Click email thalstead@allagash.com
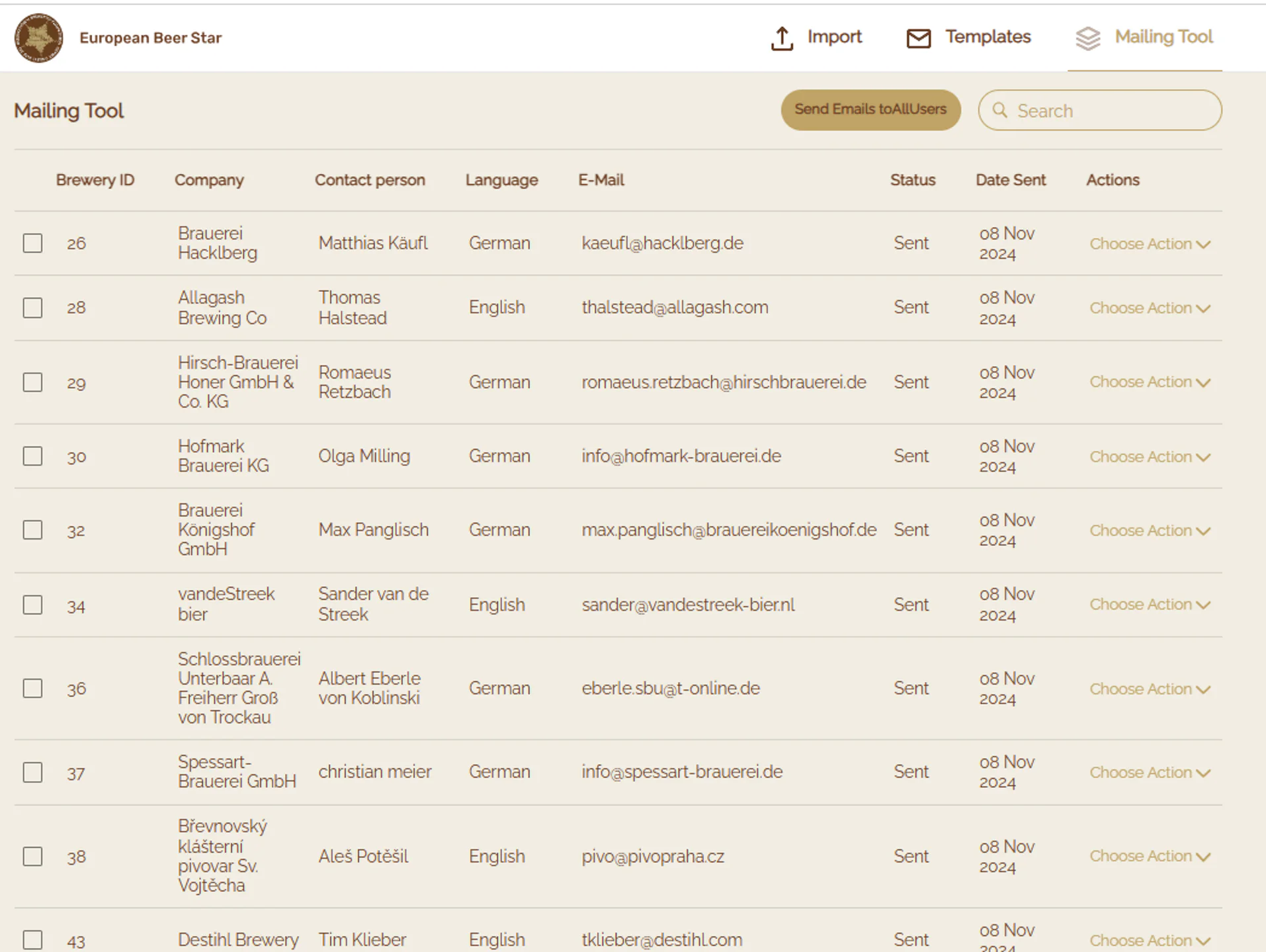This screenshot has width=1266, height=952. (x=675, y=308)
